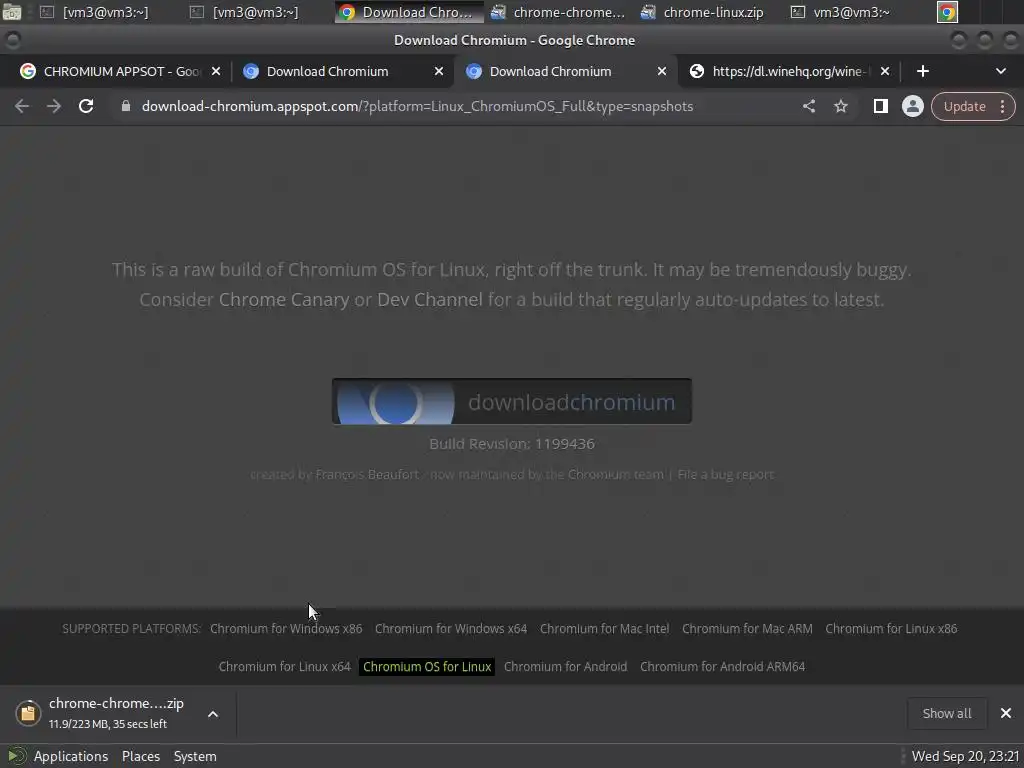
Task: Open the Dev Channel link
Action: [x=430, y=300]
